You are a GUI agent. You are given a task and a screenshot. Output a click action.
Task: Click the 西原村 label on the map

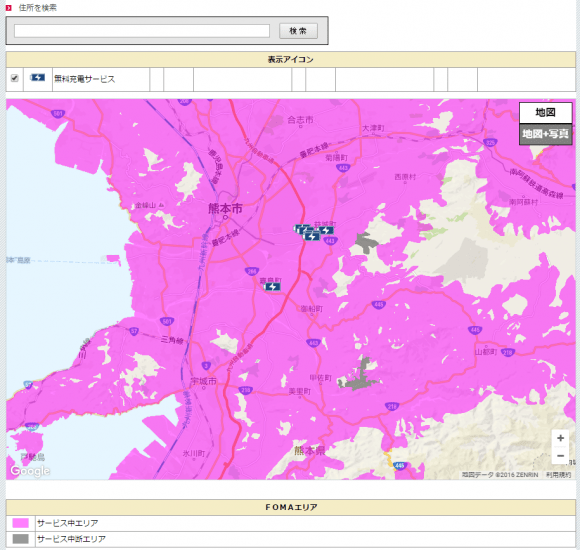pyautogui.click(x=405, y=177)
